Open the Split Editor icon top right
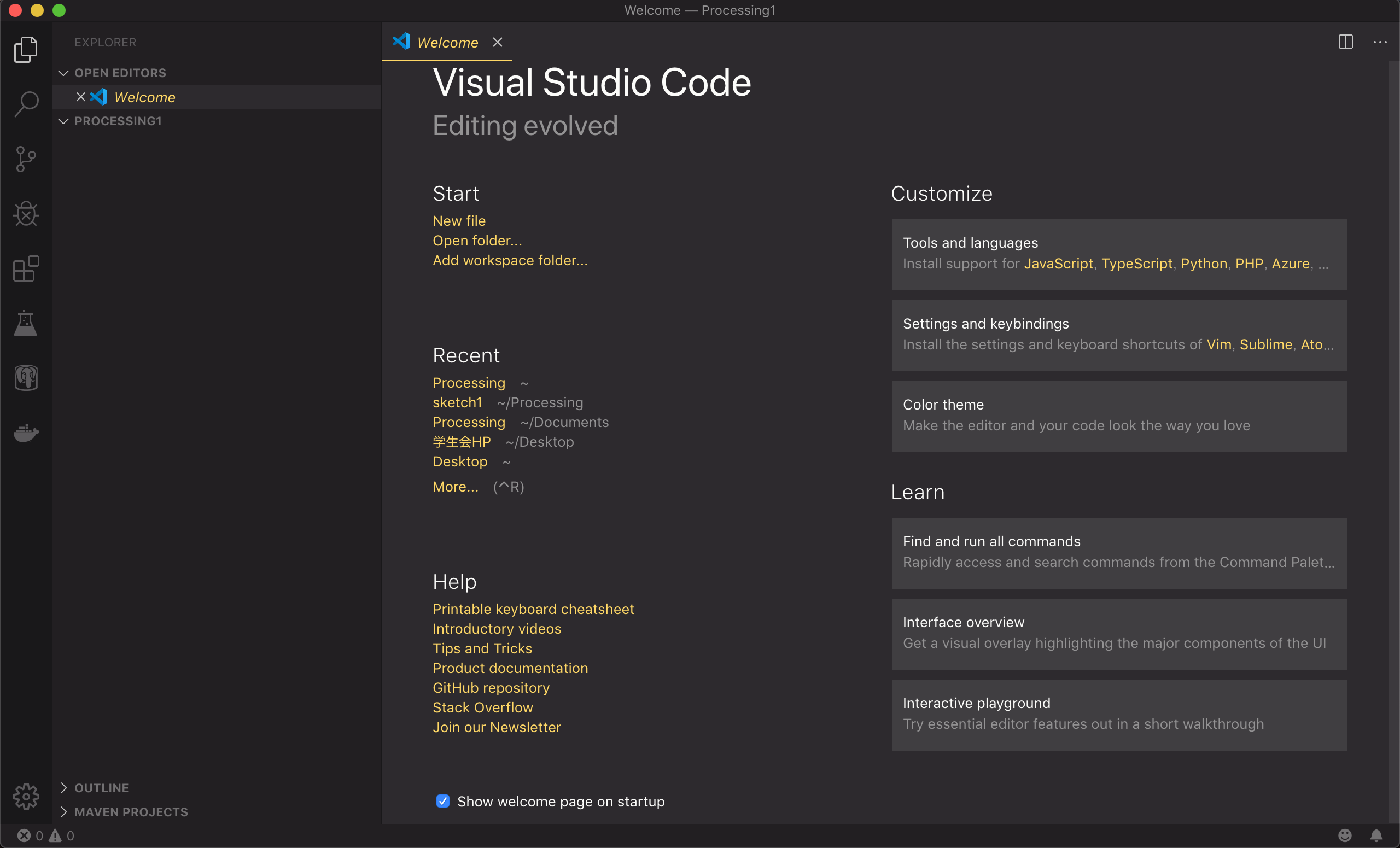This screenshot has height=848, width=1400. [1345, 42]
